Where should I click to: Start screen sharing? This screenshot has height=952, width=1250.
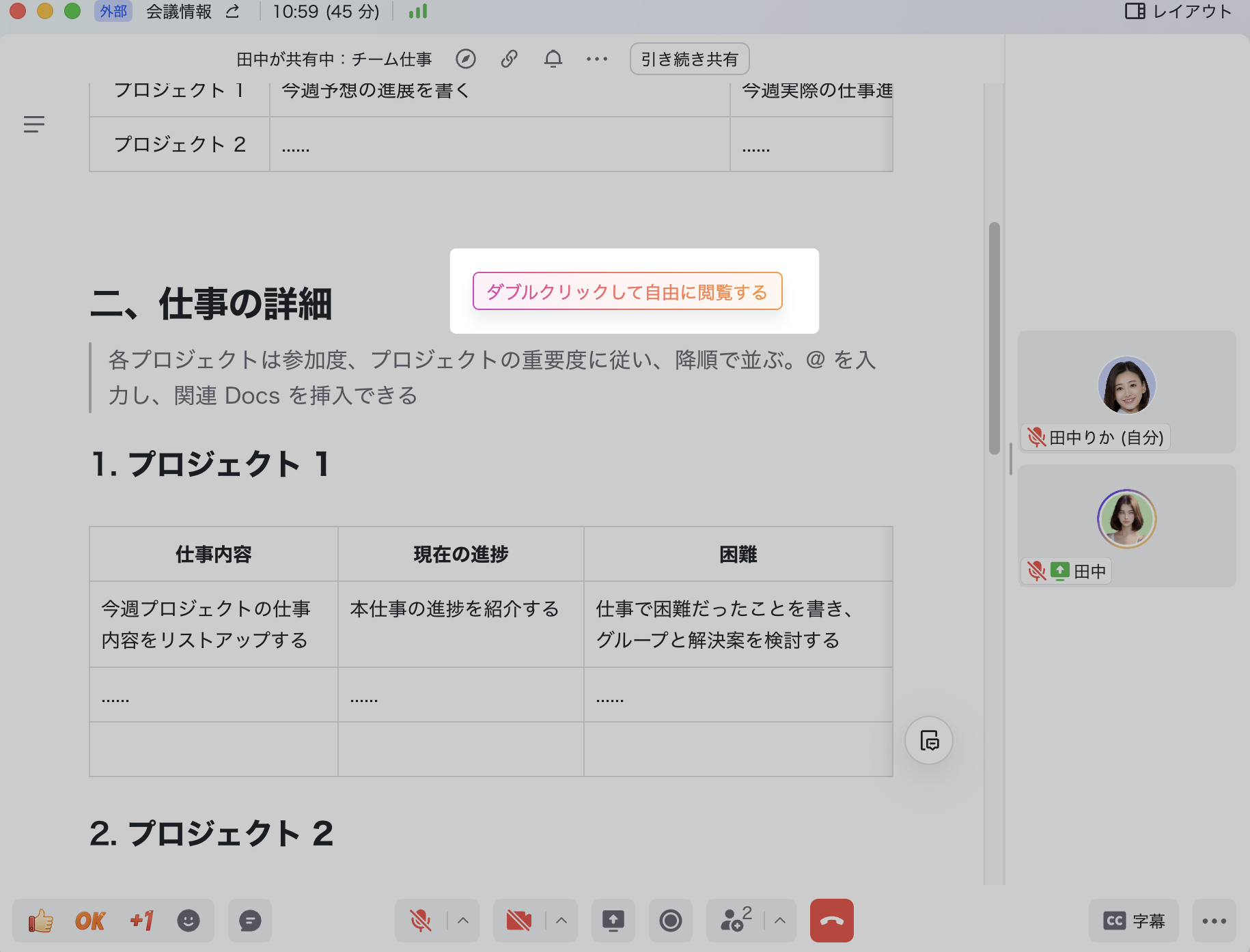(x=613, y=921)
